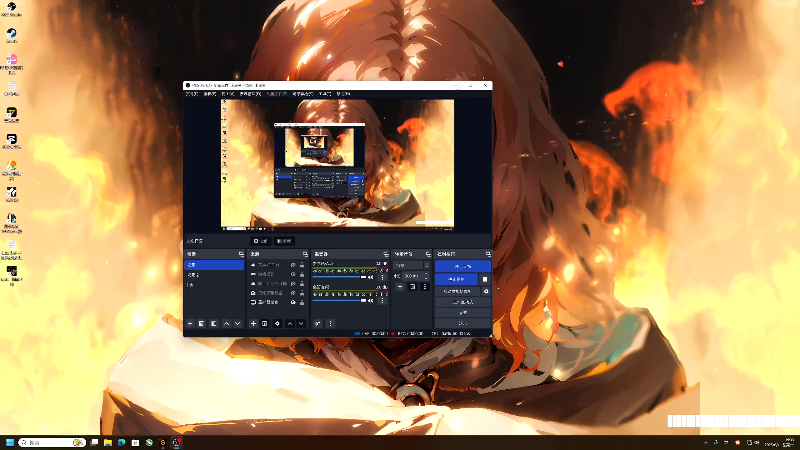Toggle visibility eye of the first source
Image resolution: width=800 pixels, height=450 pixels.
(293, 265)
